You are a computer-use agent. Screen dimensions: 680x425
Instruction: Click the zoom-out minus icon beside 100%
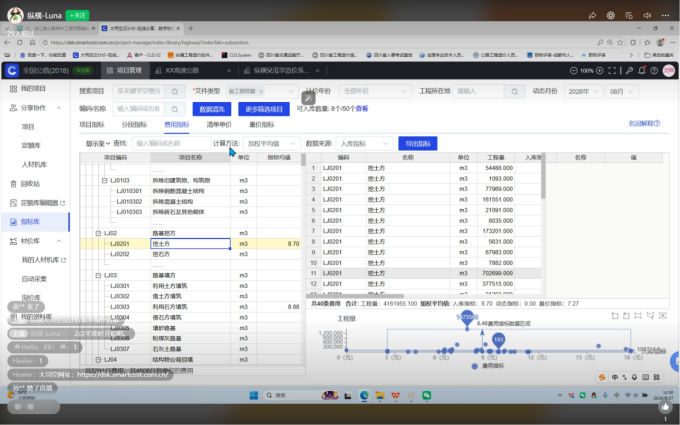pos(573,70)
